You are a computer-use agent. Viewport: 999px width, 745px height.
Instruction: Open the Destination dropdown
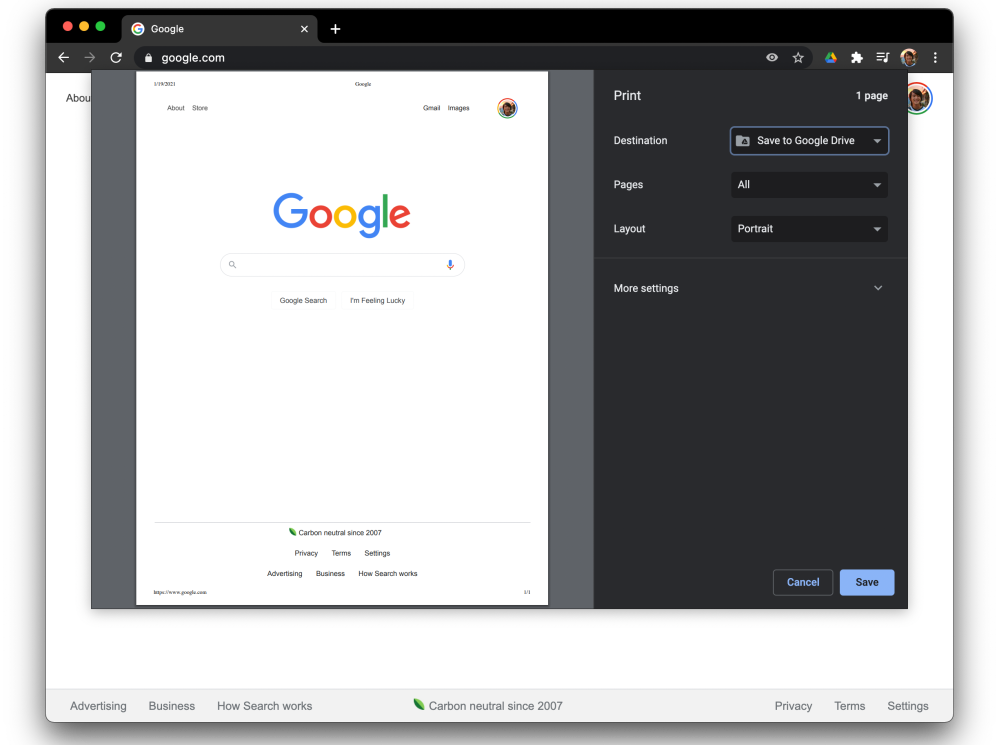point(809,141)
